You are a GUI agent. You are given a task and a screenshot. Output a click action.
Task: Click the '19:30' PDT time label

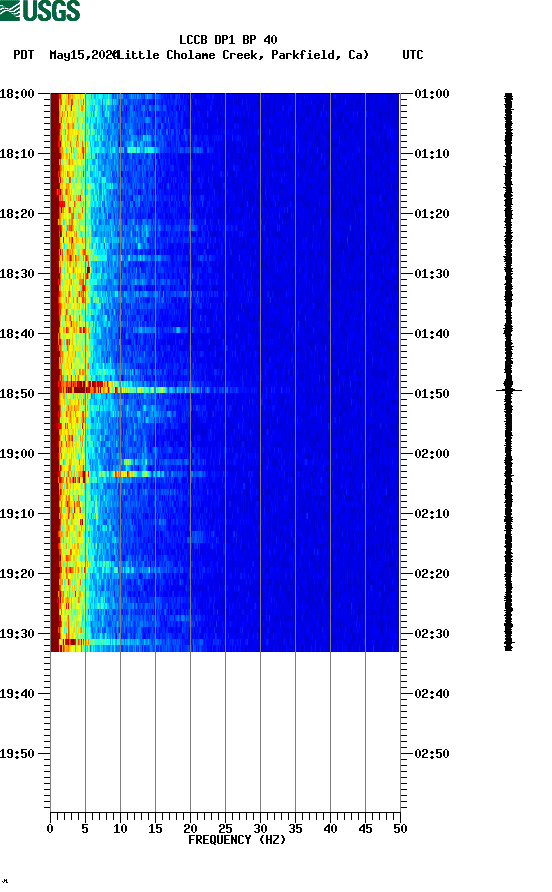(x=18, y=634)
